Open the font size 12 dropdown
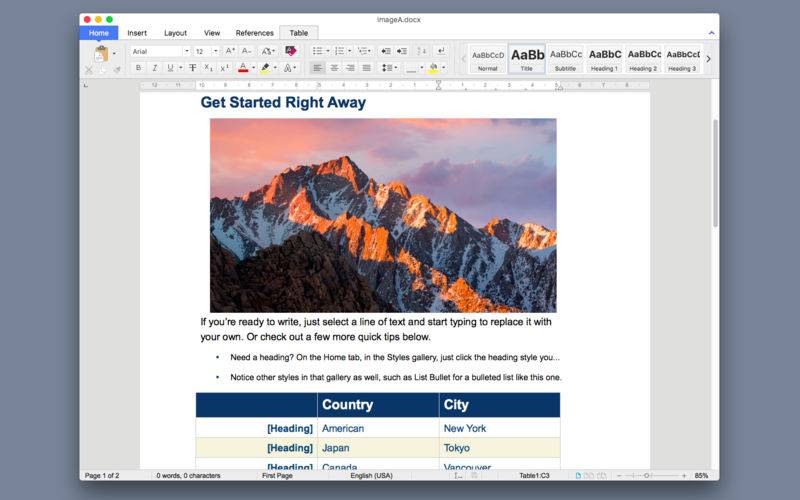This screenshot has width=800, height=500. coord(216,52)
